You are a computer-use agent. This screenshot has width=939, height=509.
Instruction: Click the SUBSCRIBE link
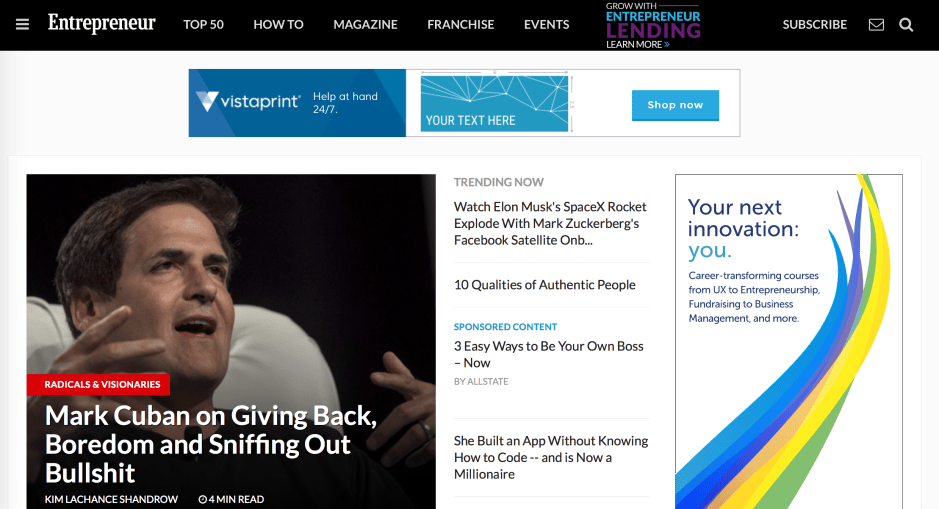point(814,25)
